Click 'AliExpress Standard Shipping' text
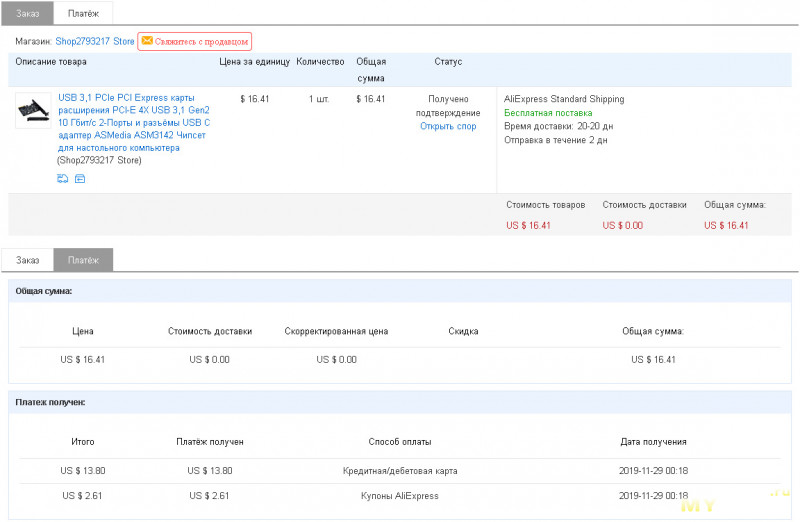The width and height of the screenshot is (800, 522). pyautogui.click(x=564, y=99)
